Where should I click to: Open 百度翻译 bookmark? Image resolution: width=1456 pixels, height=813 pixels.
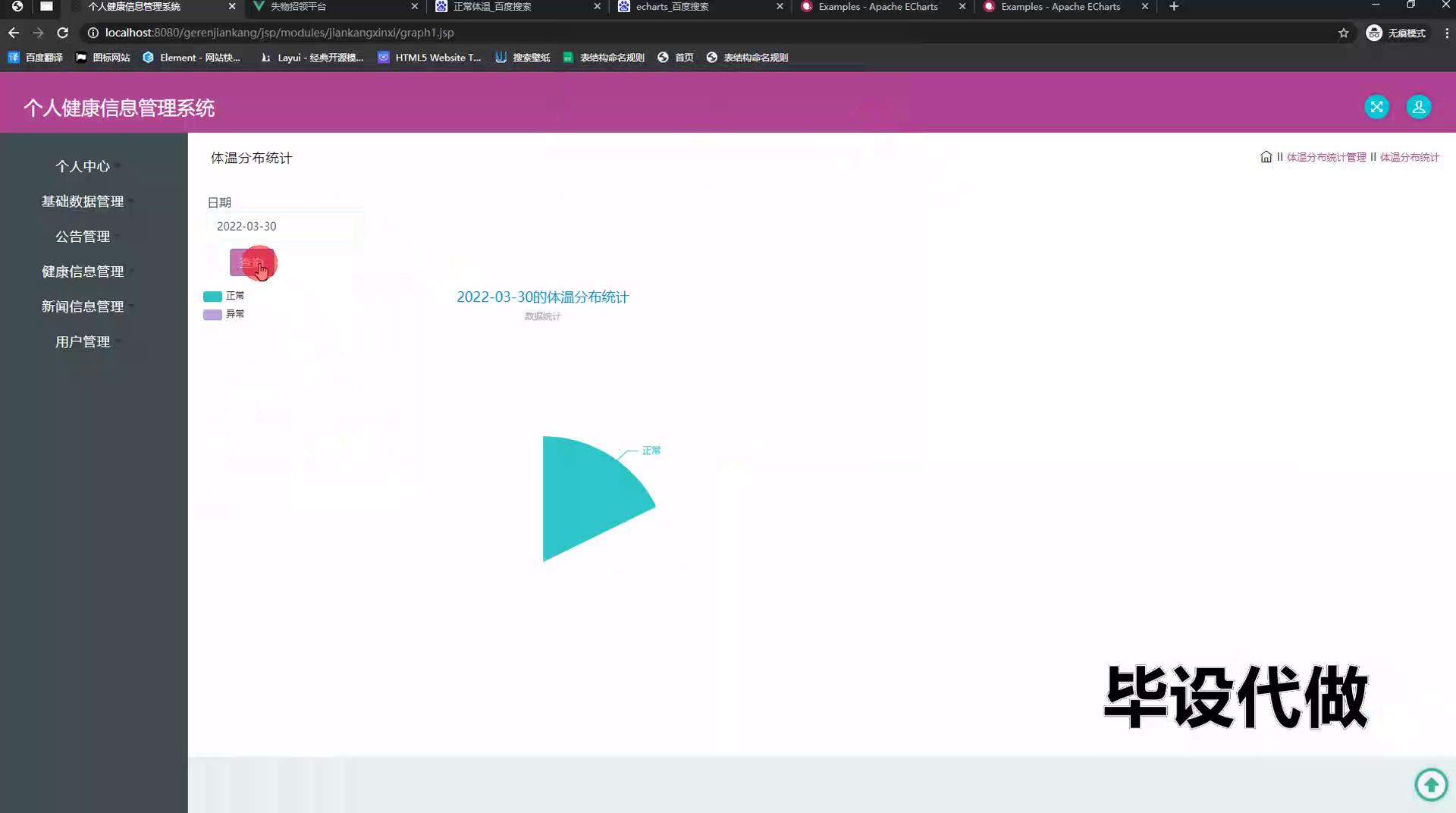coord(35,58)
